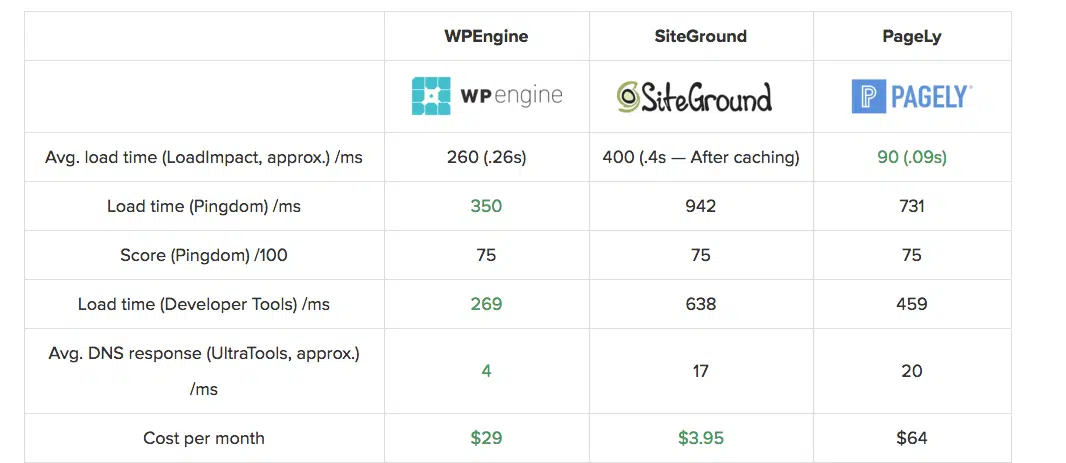
Task: Click the PageLy logo image
Action: tap(911, 96)
